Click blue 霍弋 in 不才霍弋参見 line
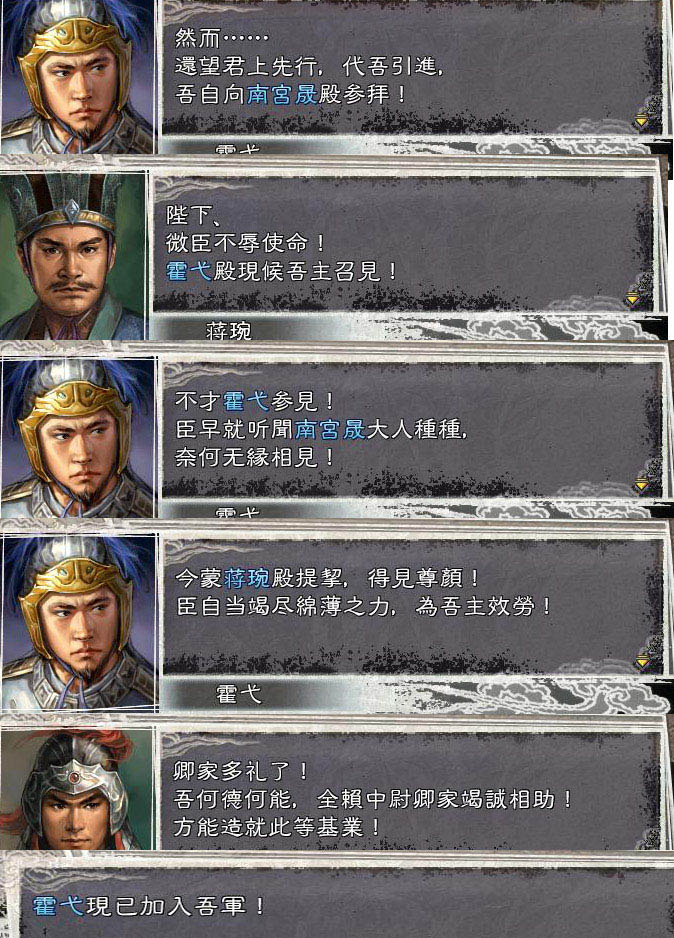This screenshot has height=938, width=674. click(246, 401)
